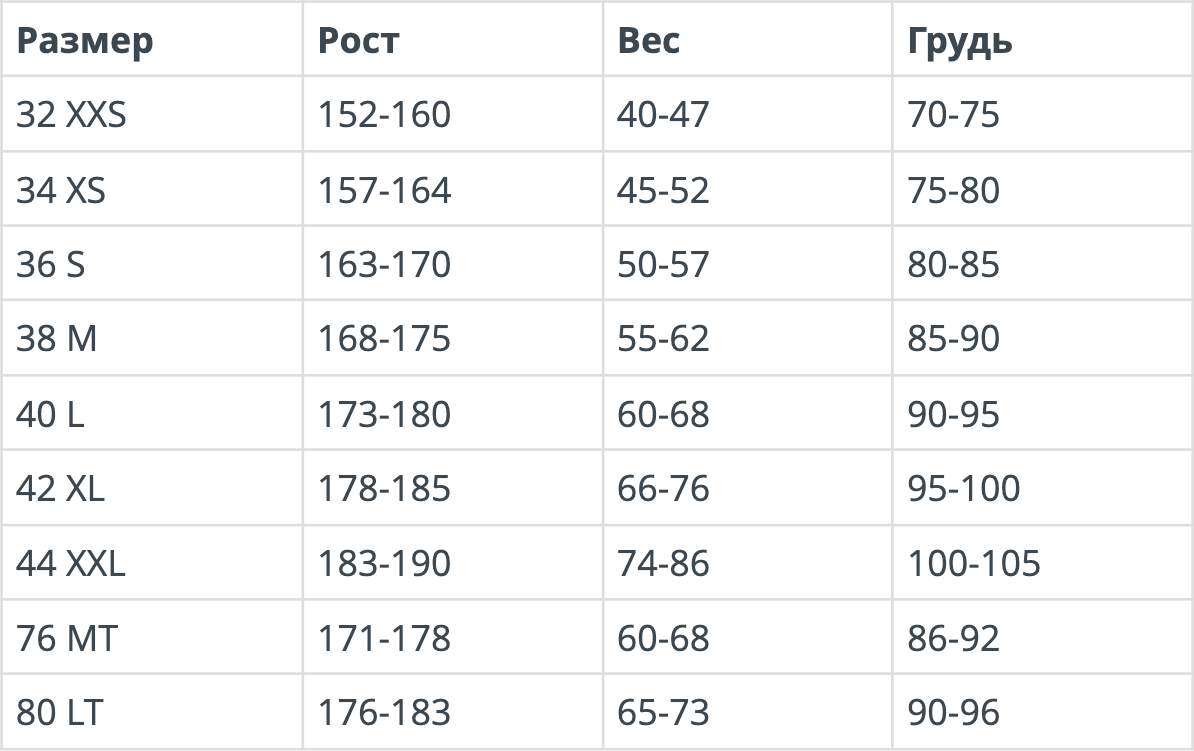Click chest value 100-105
Viewport: 1194px width, 751px height.
coord(973,564)
